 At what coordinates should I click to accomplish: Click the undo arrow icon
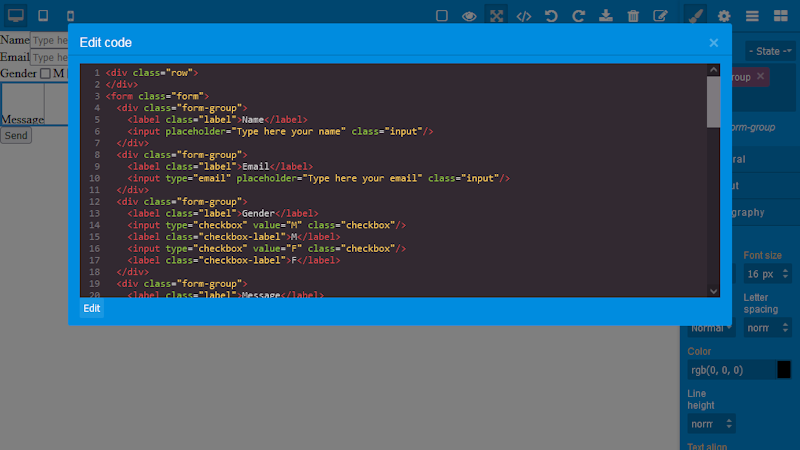tap(551, 16)
